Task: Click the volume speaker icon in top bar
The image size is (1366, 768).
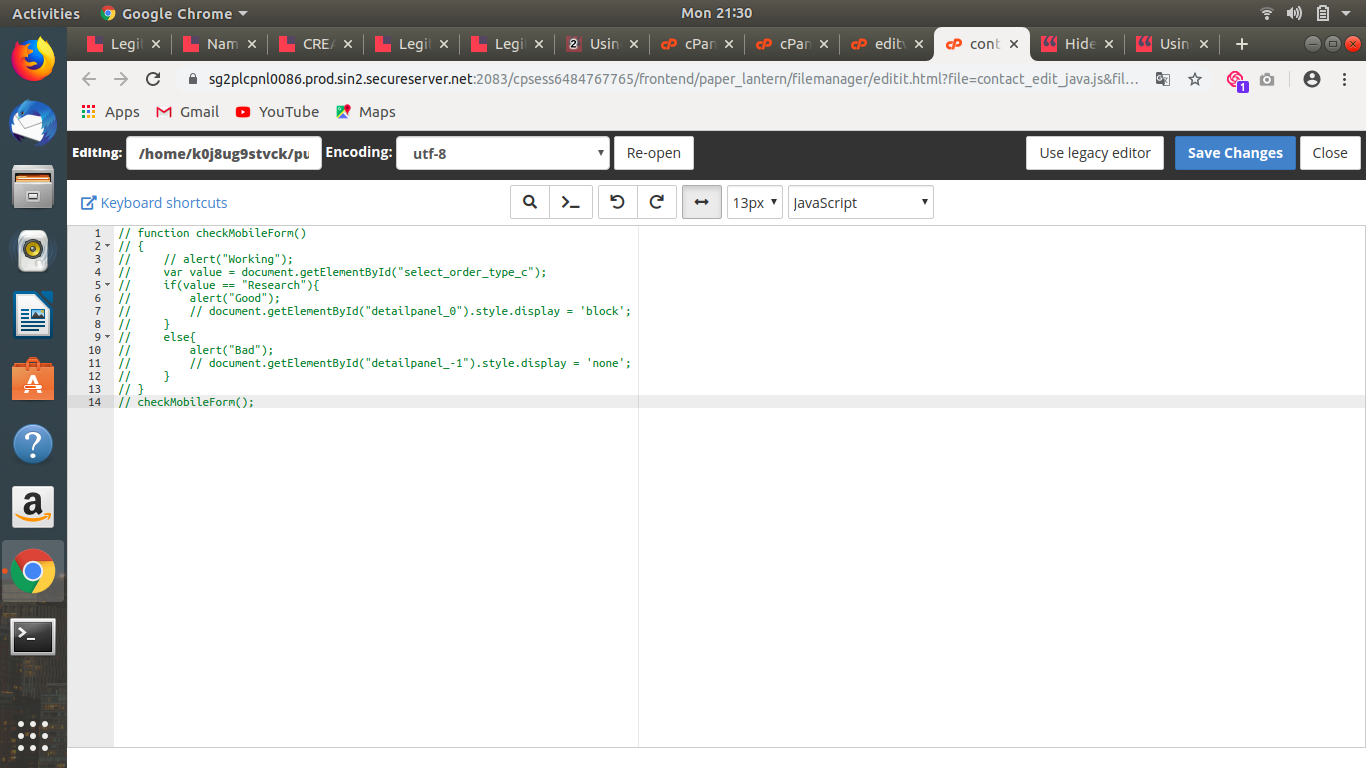Action: click(1295, 13)
